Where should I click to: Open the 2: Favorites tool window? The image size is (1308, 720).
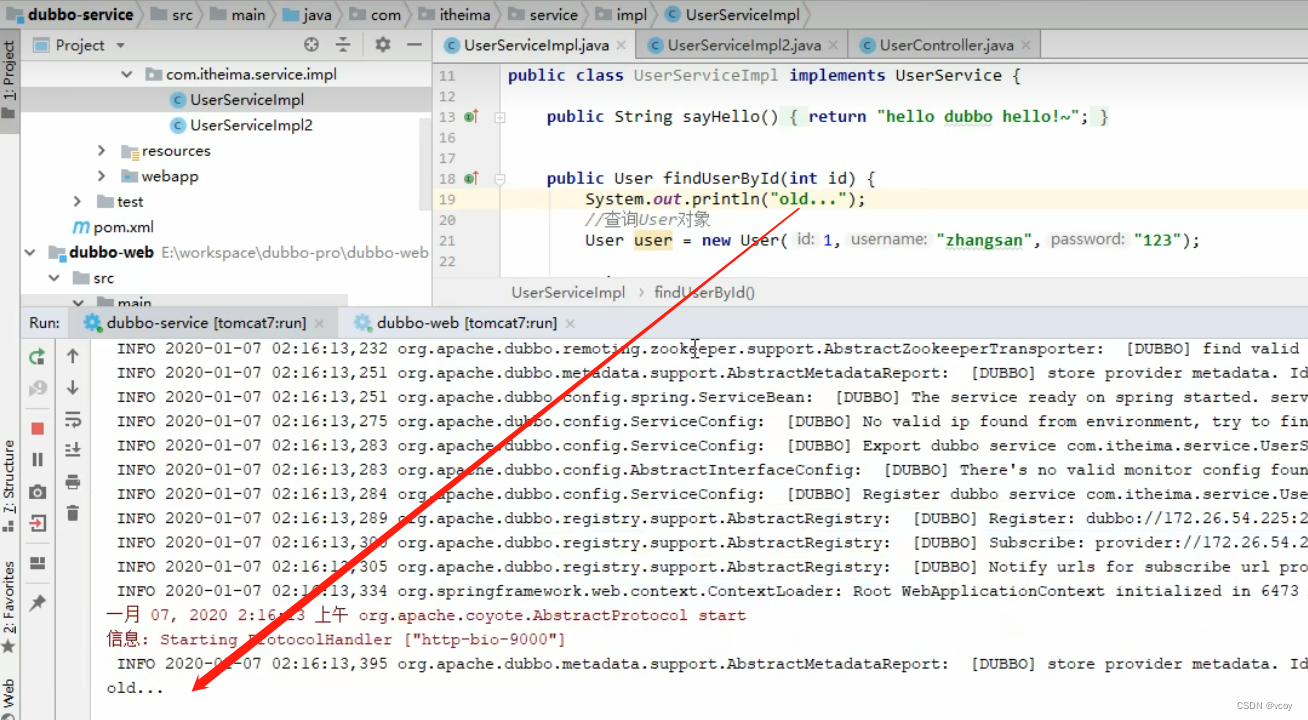click(x=9, y=608)
